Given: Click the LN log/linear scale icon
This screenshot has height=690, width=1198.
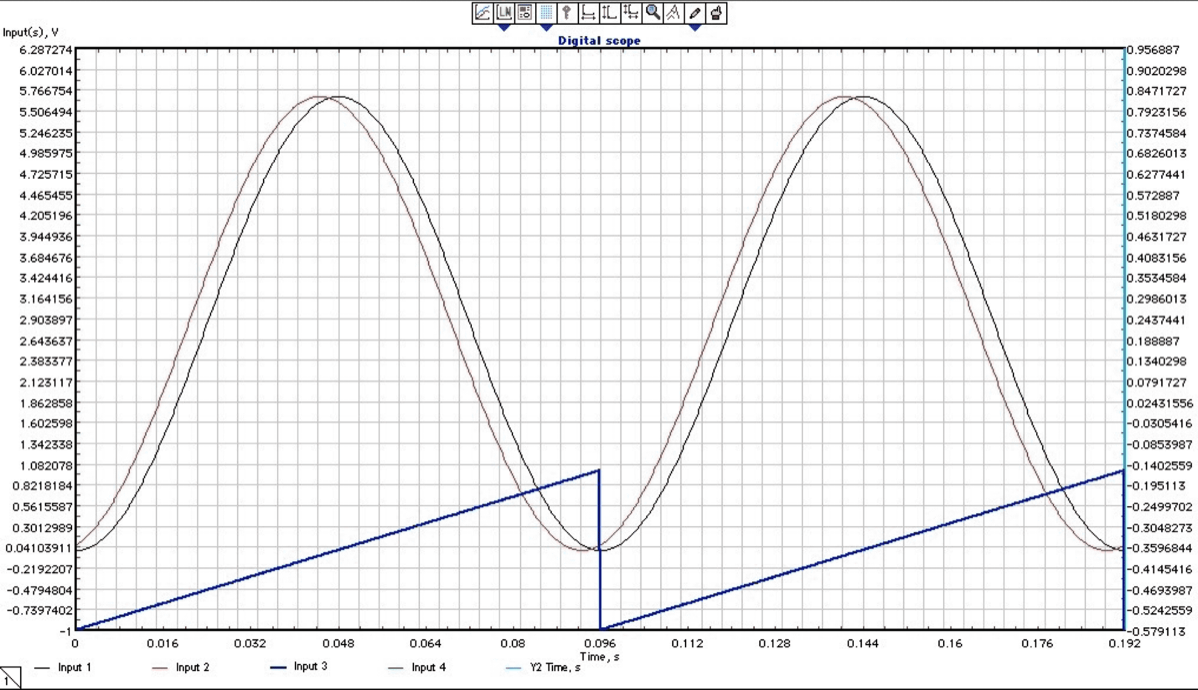Looking at the screenshot, I should click(x=504, y=13).
